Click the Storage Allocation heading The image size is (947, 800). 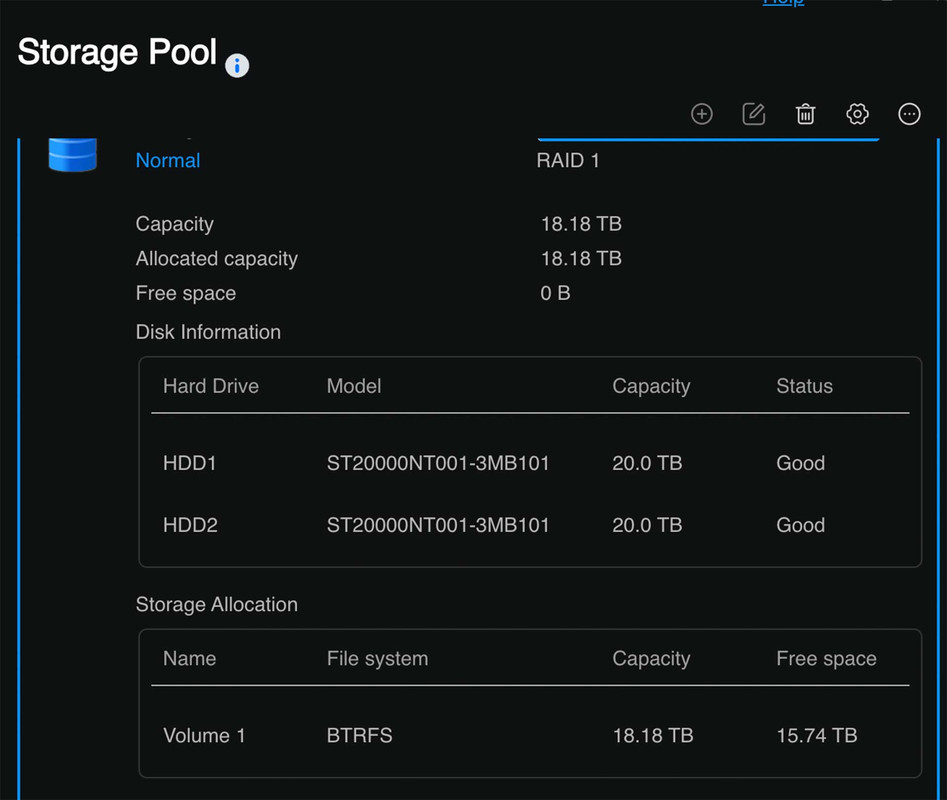(x=217, y=604)
